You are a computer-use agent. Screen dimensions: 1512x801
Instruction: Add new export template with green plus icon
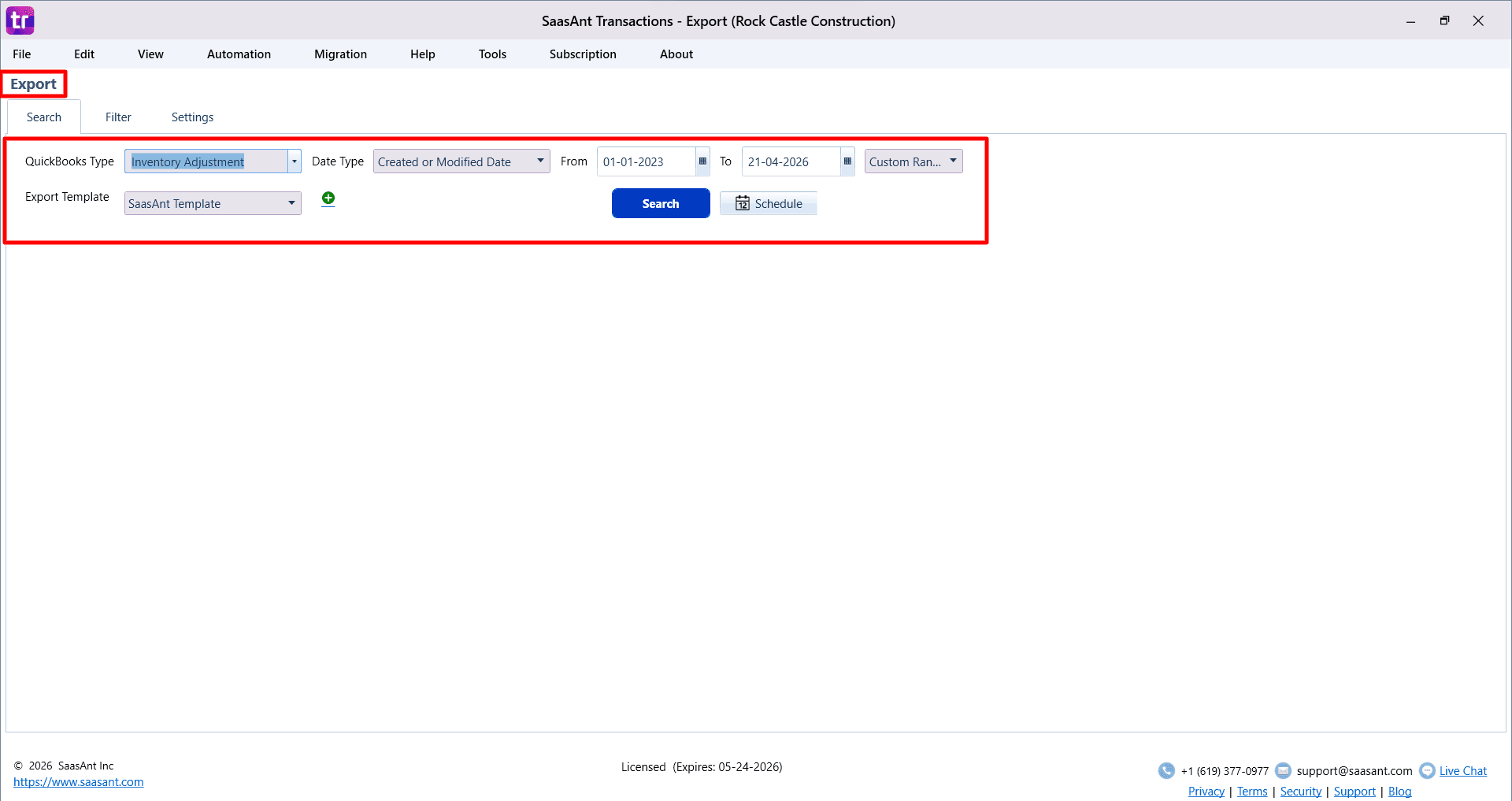(x=328, y=198)
